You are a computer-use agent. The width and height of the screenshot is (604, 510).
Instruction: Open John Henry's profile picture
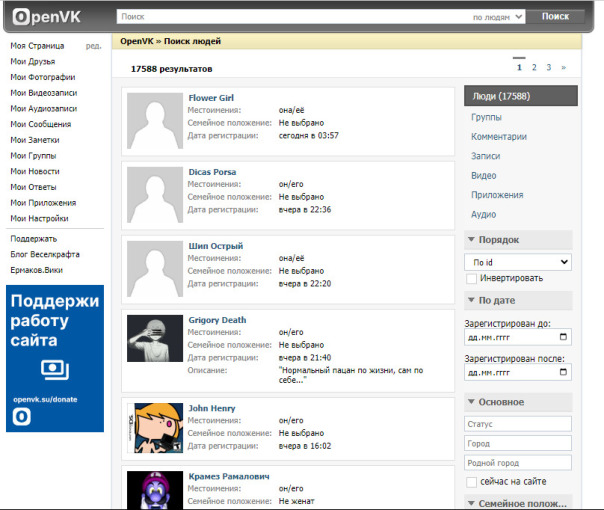click(153, 429)
